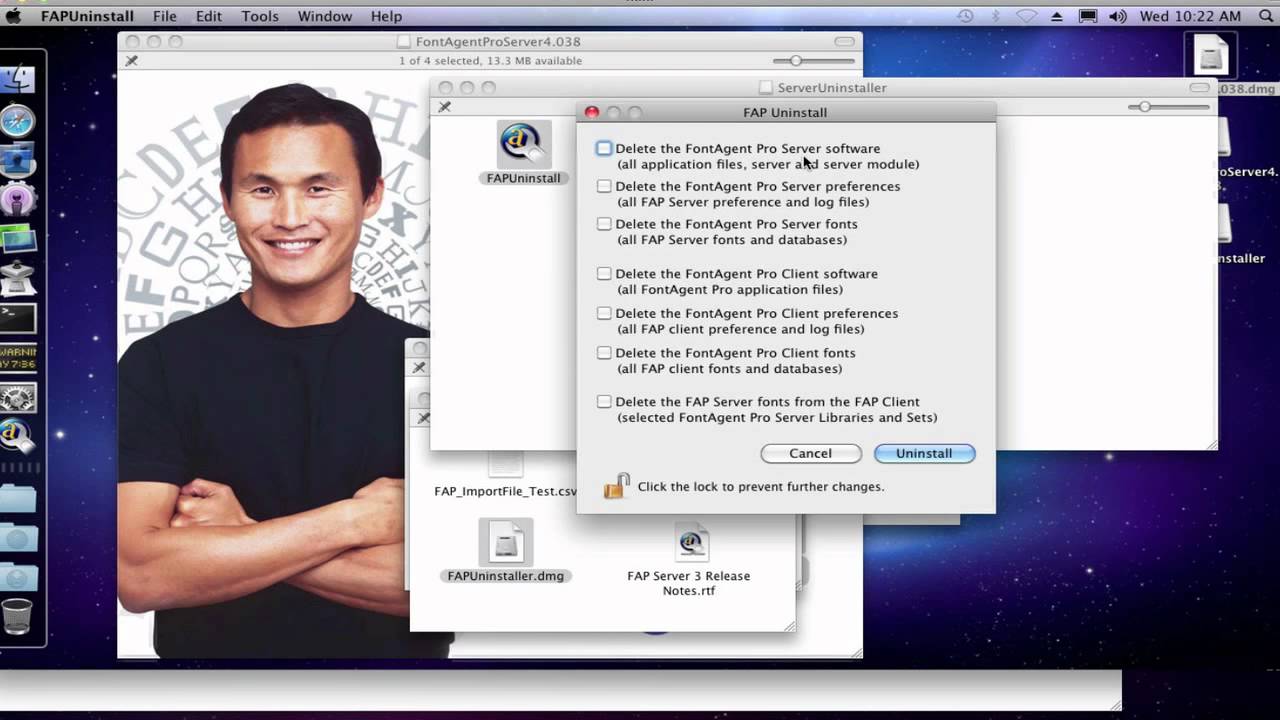Open Finder from the Dock
Screen dimensions: 1280x720
click(18, 81)
